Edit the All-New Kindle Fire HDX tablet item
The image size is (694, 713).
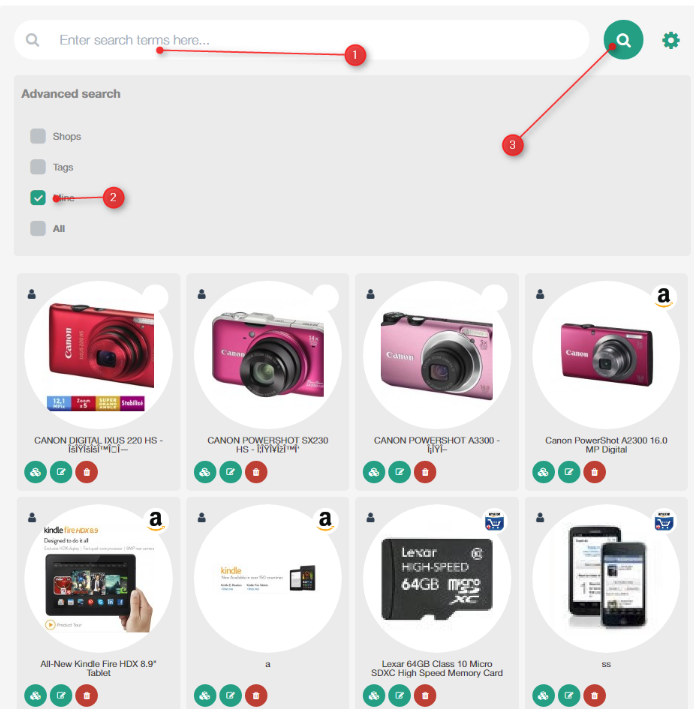click(61, 695)
